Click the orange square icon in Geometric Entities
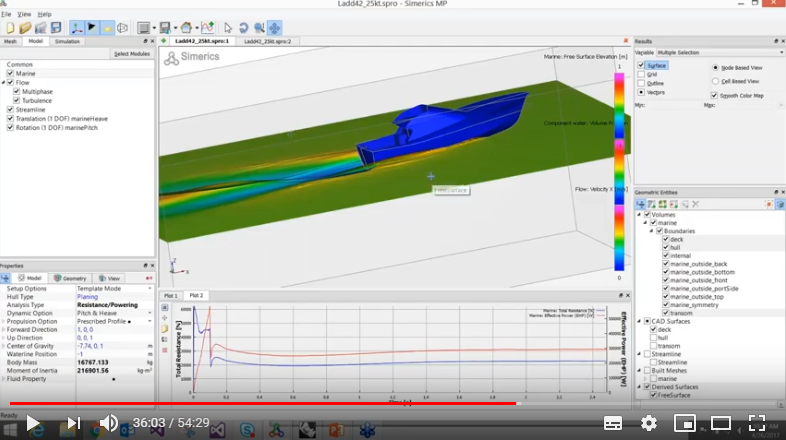Screen dimensions: 786x440 click(768, 204)
